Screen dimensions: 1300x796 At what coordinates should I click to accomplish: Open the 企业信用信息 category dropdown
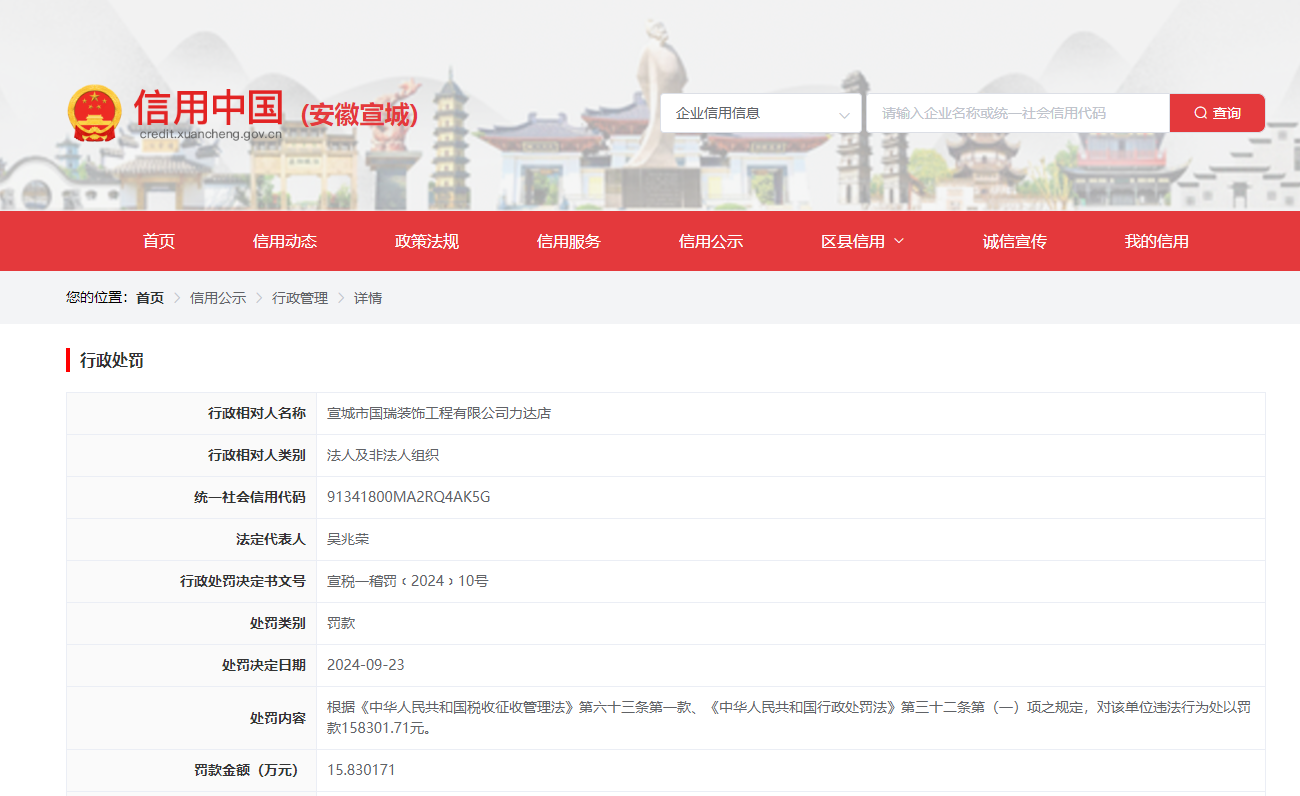760,112
